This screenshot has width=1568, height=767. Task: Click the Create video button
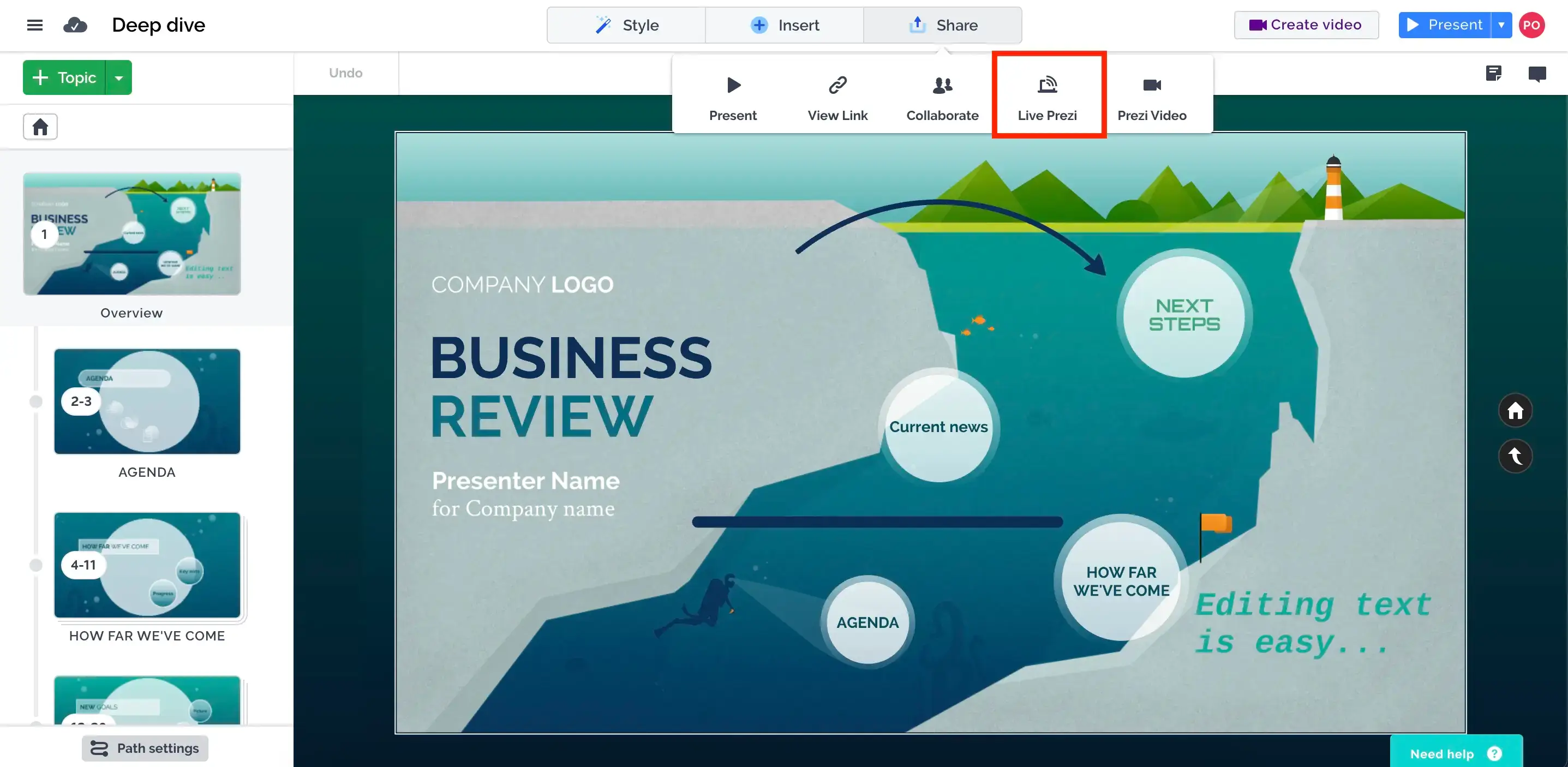[1306, 25]
